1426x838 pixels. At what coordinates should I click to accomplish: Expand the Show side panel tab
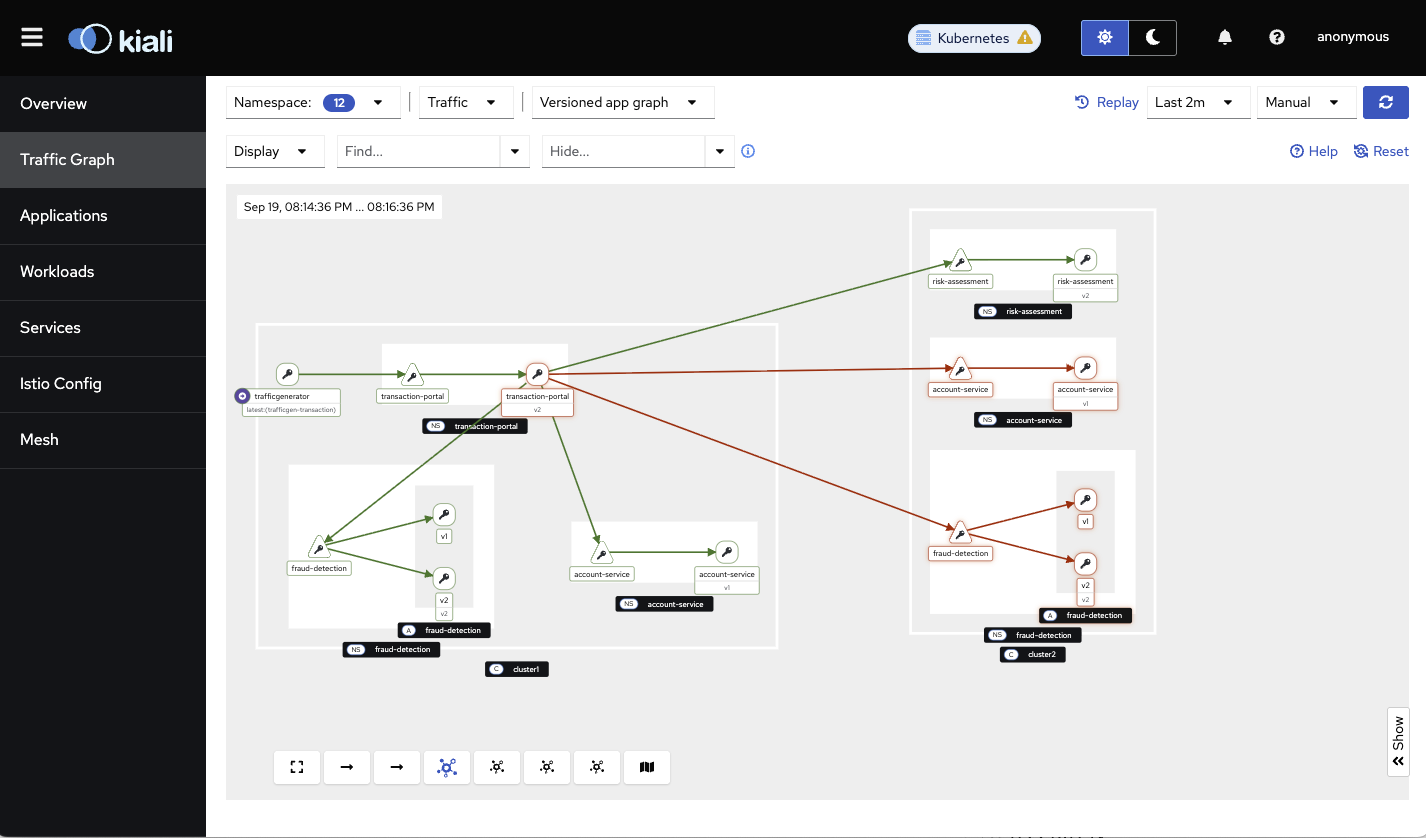[x=1398, y=742]
